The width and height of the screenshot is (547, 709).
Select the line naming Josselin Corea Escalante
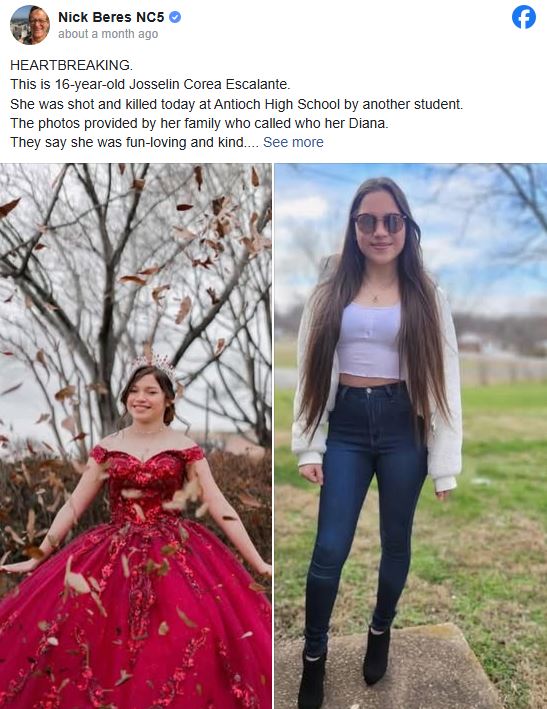click(150, 84)
